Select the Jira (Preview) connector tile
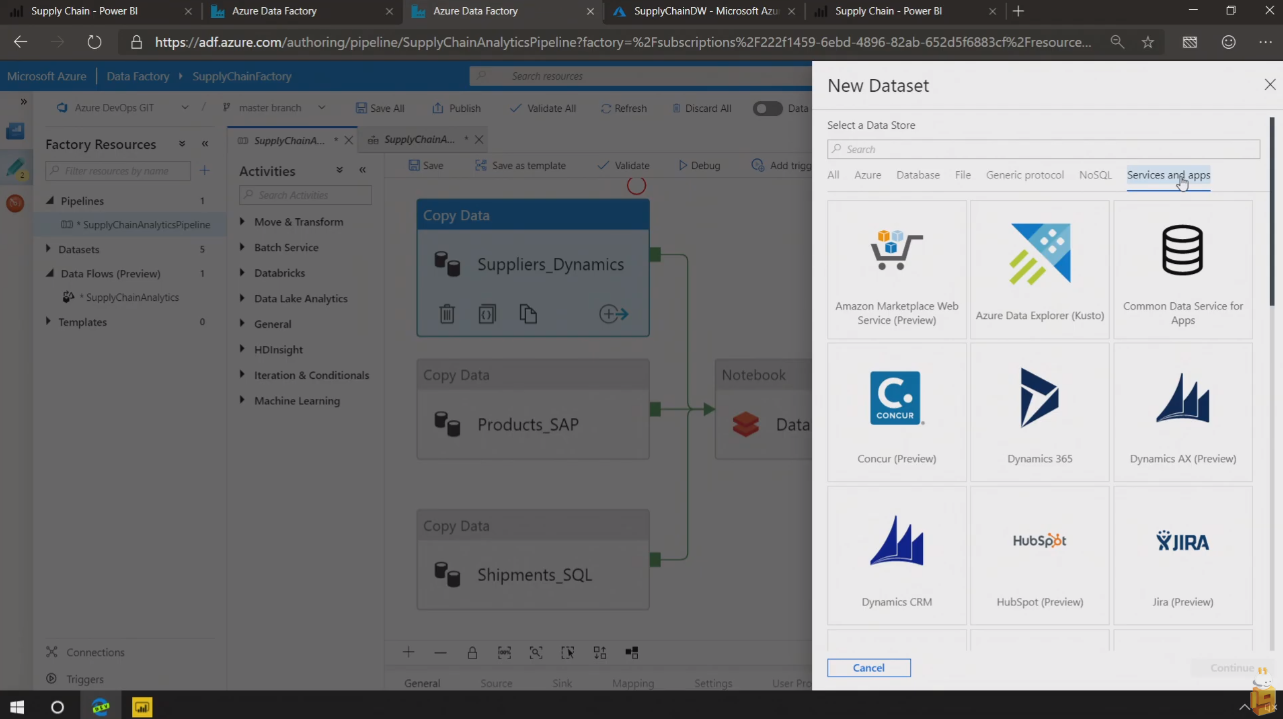Screen dimensions: 1283x719 tap(1182, 555)
